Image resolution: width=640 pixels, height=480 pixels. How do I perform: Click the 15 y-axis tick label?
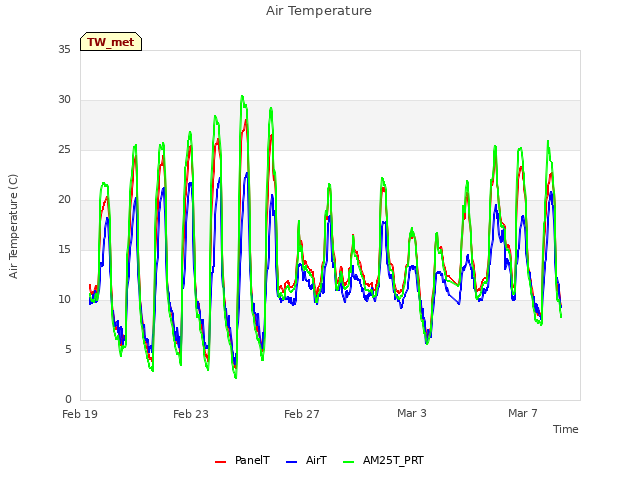click(64, 249)
